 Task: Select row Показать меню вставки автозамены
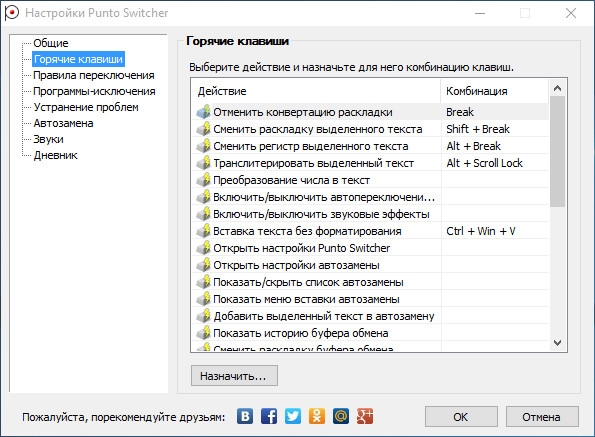click(370, 299)
